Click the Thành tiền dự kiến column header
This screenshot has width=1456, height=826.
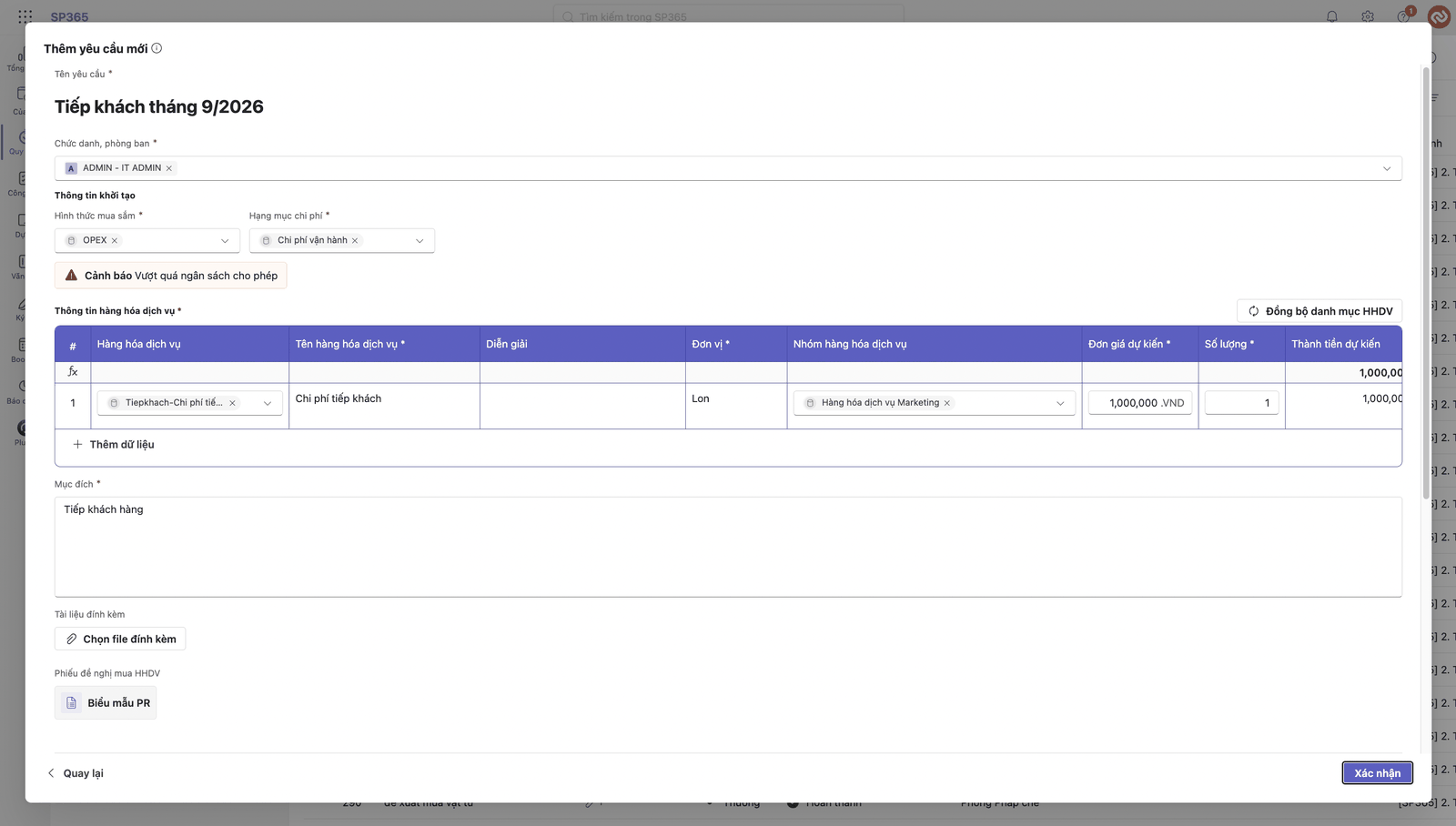1343,344
